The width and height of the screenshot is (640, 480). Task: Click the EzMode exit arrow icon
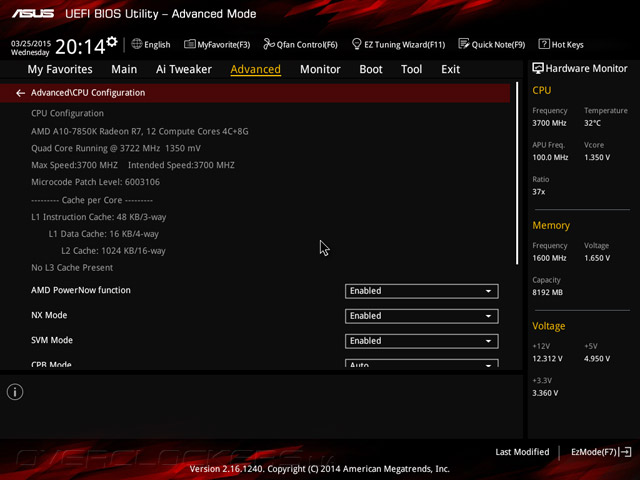click(625, 452)
